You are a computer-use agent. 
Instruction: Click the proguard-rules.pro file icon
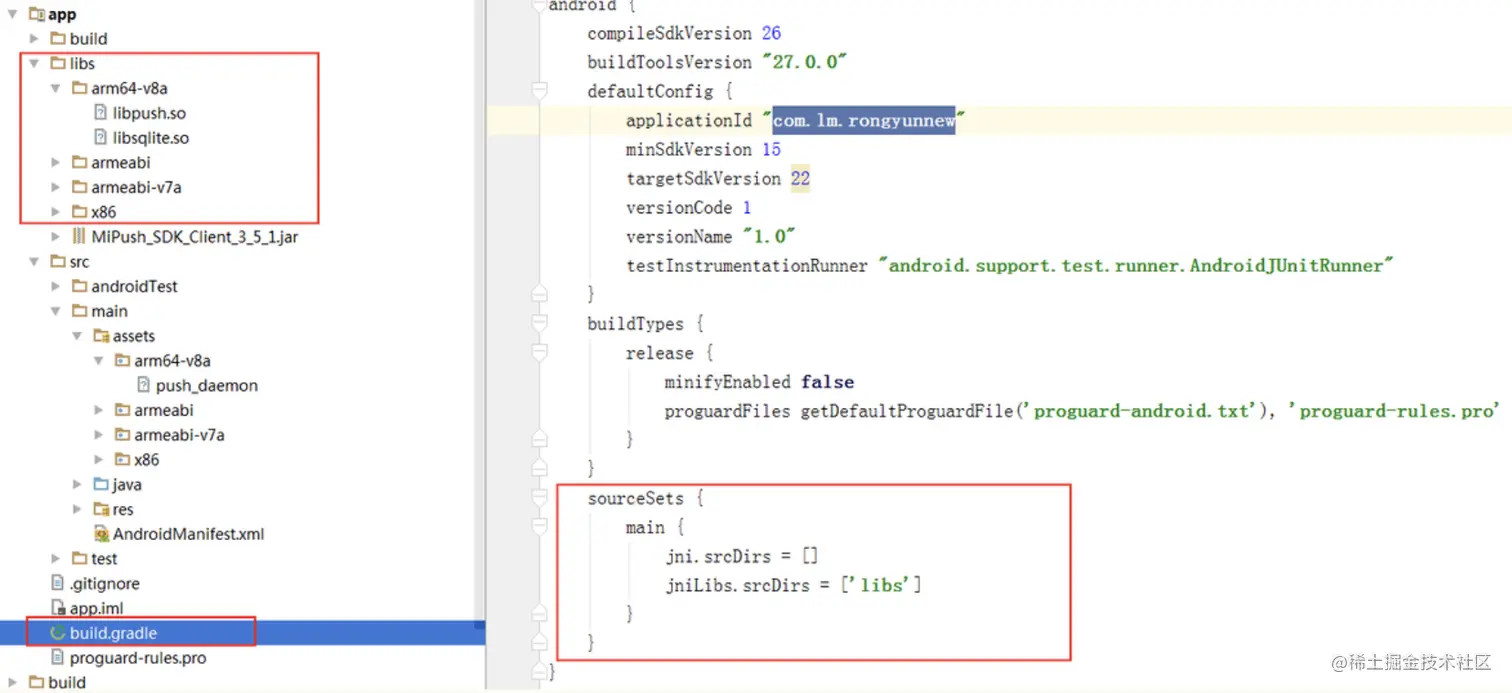point(57,658)
